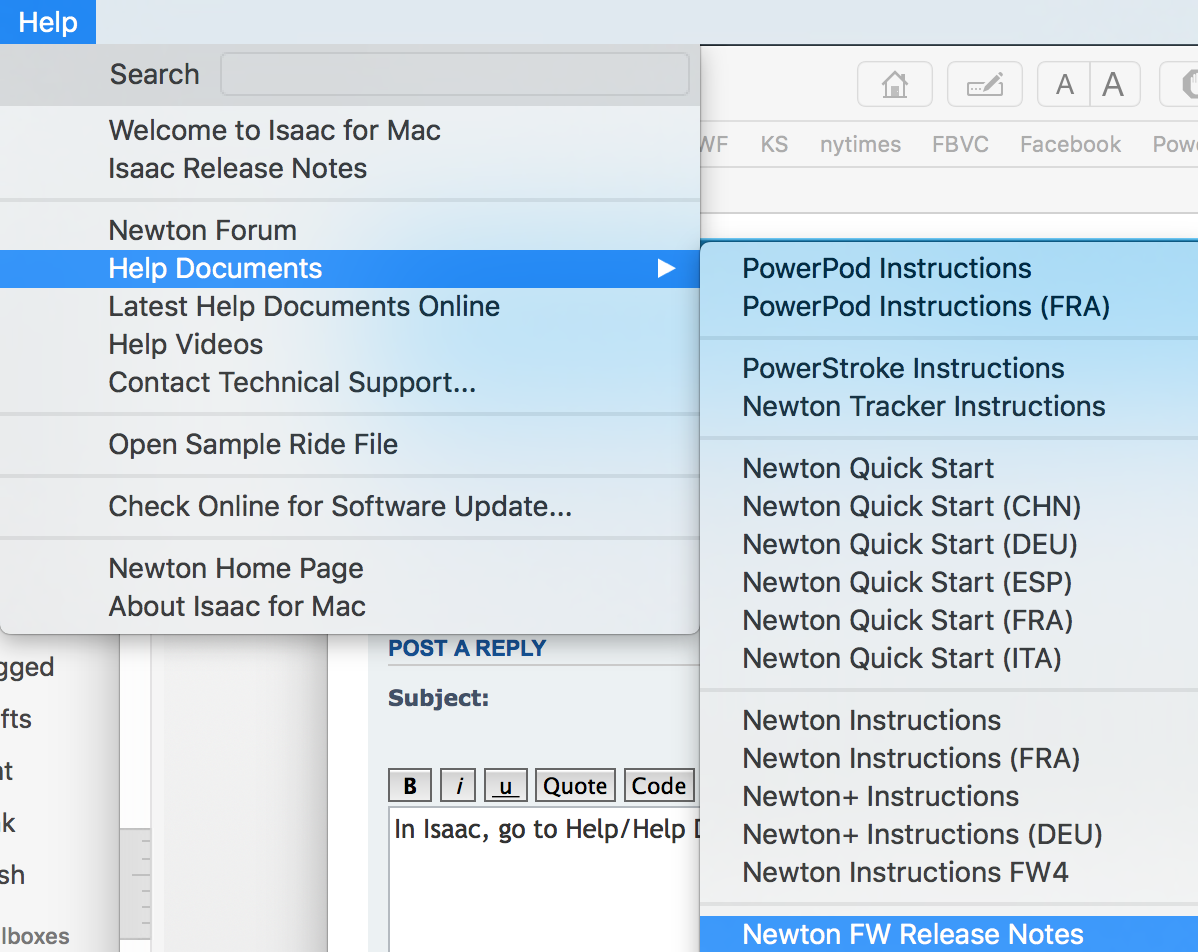Click into the reply message text area

click(545, 879)
